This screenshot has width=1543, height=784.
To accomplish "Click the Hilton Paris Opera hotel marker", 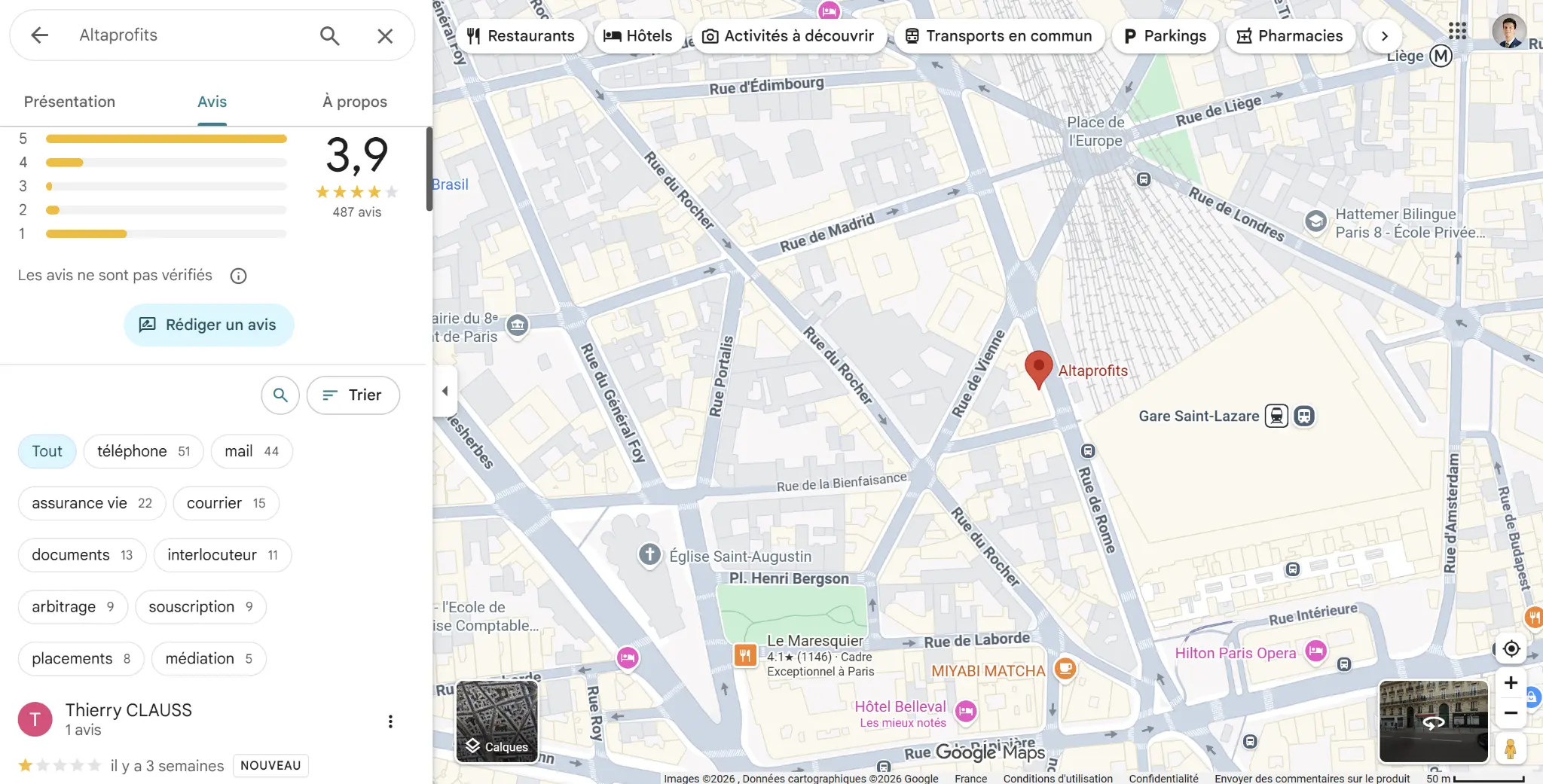I will click(1315, 651).
